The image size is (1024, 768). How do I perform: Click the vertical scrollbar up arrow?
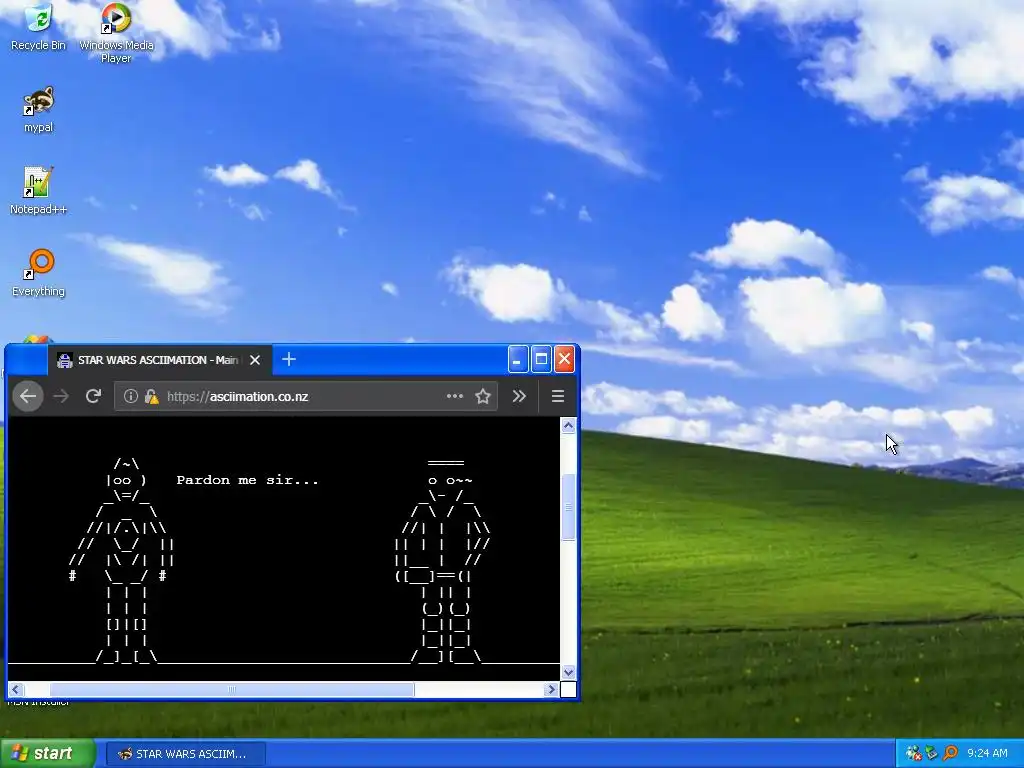click(568, 426)
